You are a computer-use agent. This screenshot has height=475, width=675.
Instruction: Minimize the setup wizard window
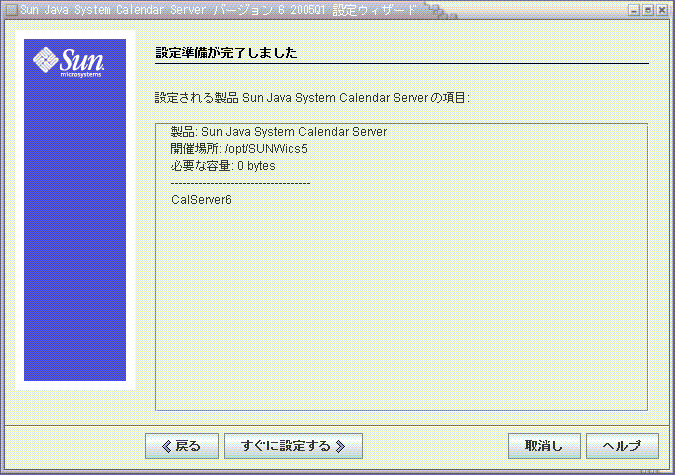(634, 10)
